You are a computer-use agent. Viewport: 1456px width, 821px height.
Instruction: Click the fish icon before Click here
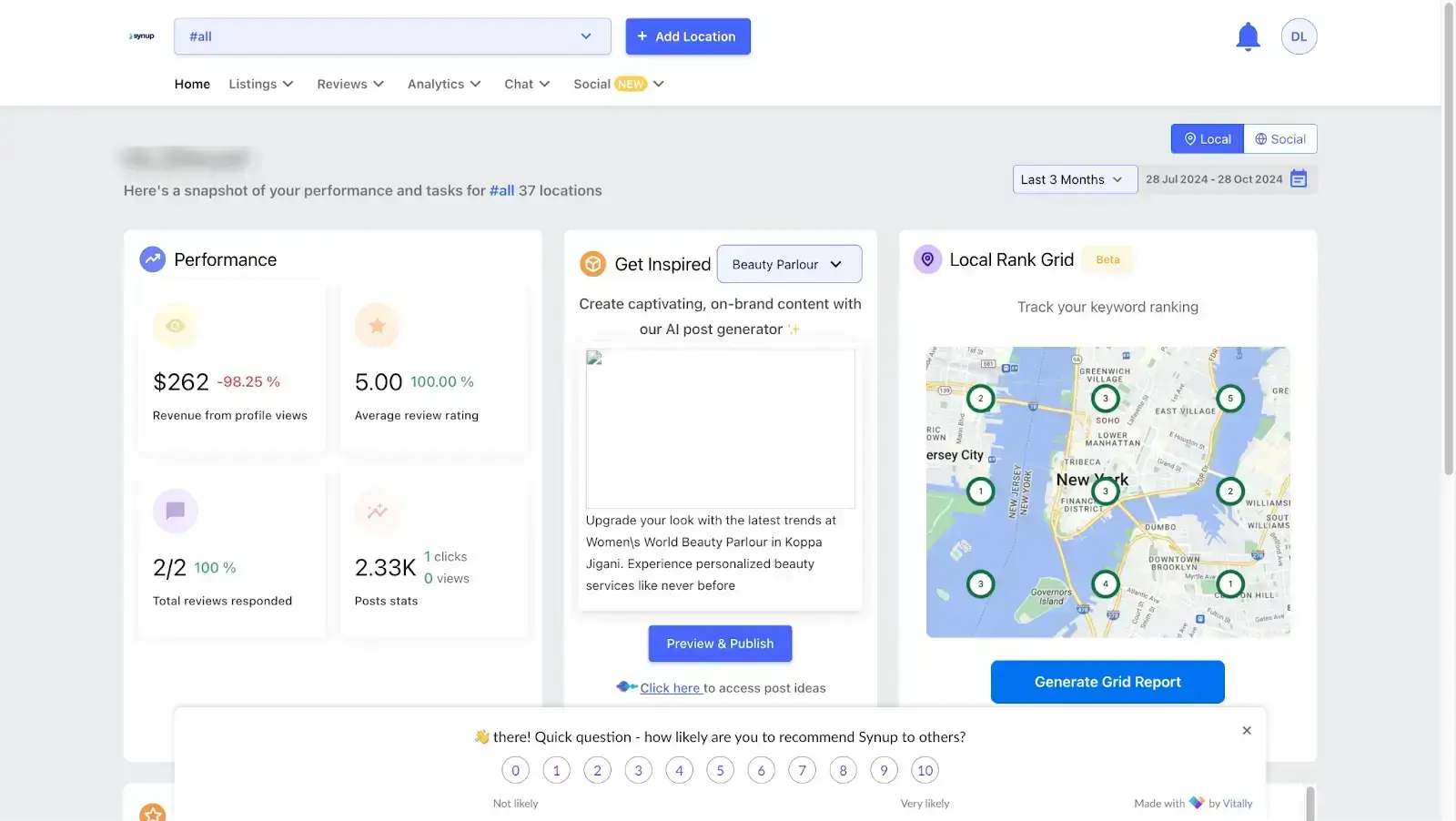(x=626, y=687)
